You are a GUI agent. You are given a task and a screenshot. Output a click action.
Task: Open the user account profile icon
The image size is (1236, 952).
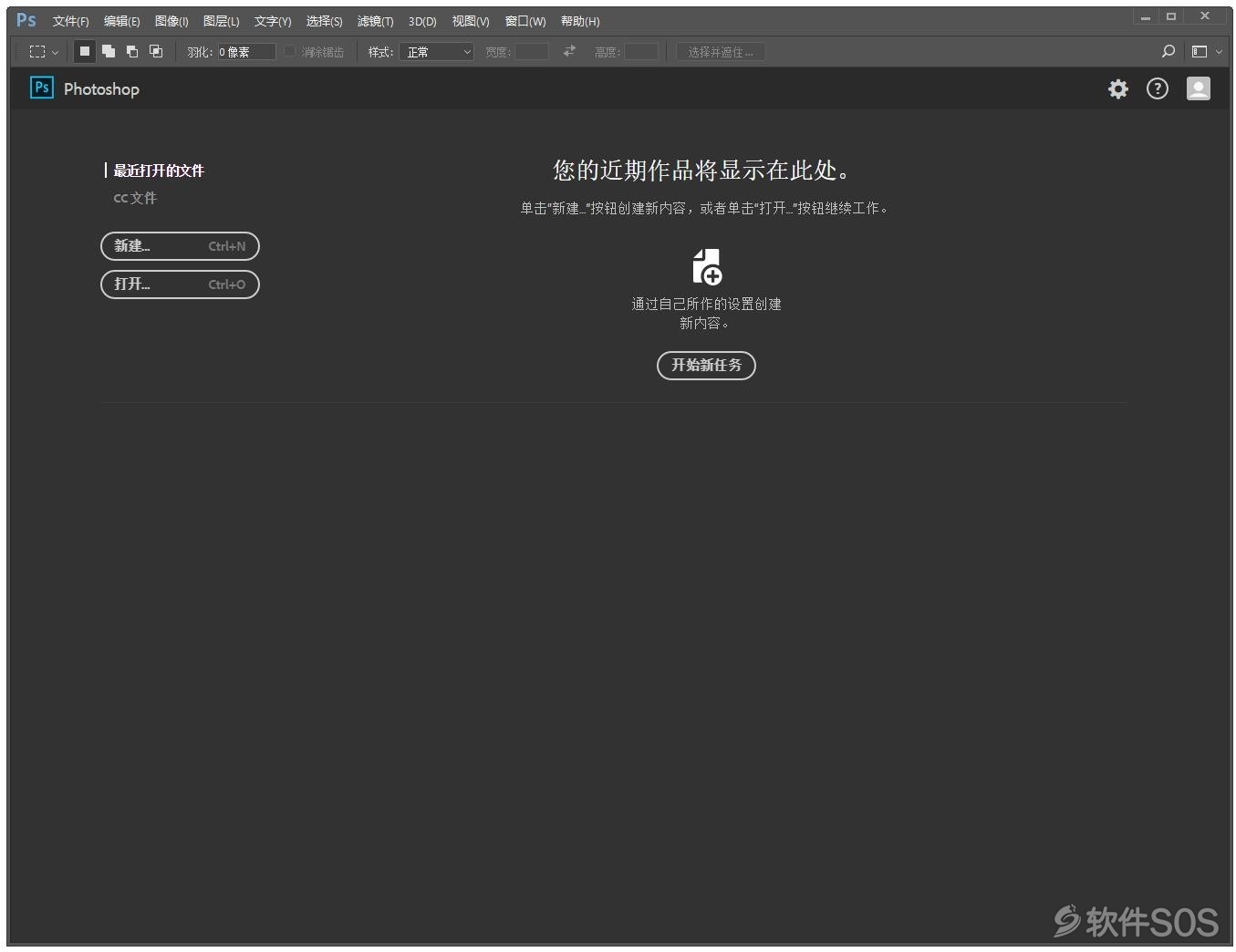tap(1198, 88)
